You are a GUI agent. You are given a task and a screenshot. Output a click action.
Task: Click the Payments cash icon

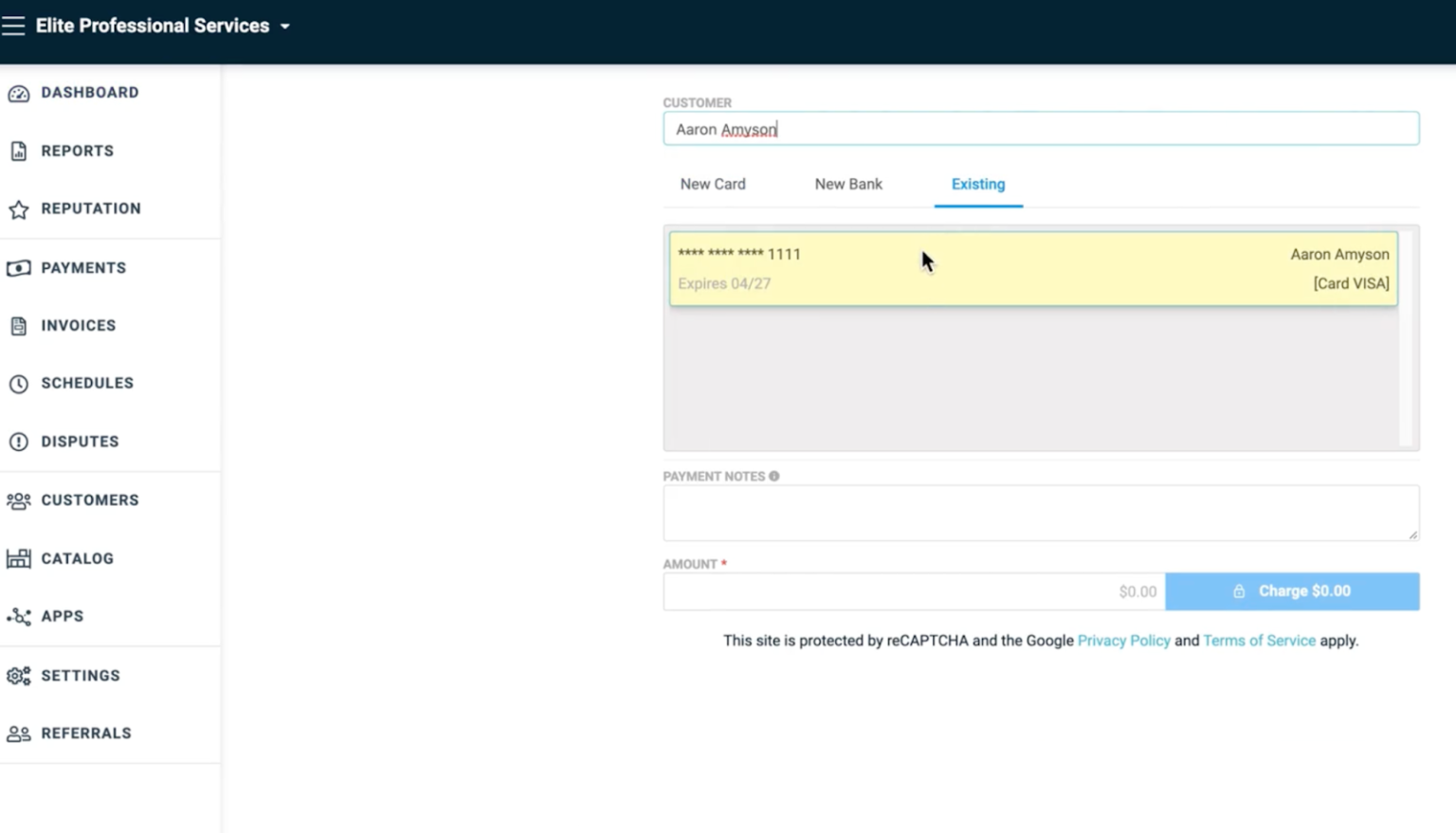[18, 268]
